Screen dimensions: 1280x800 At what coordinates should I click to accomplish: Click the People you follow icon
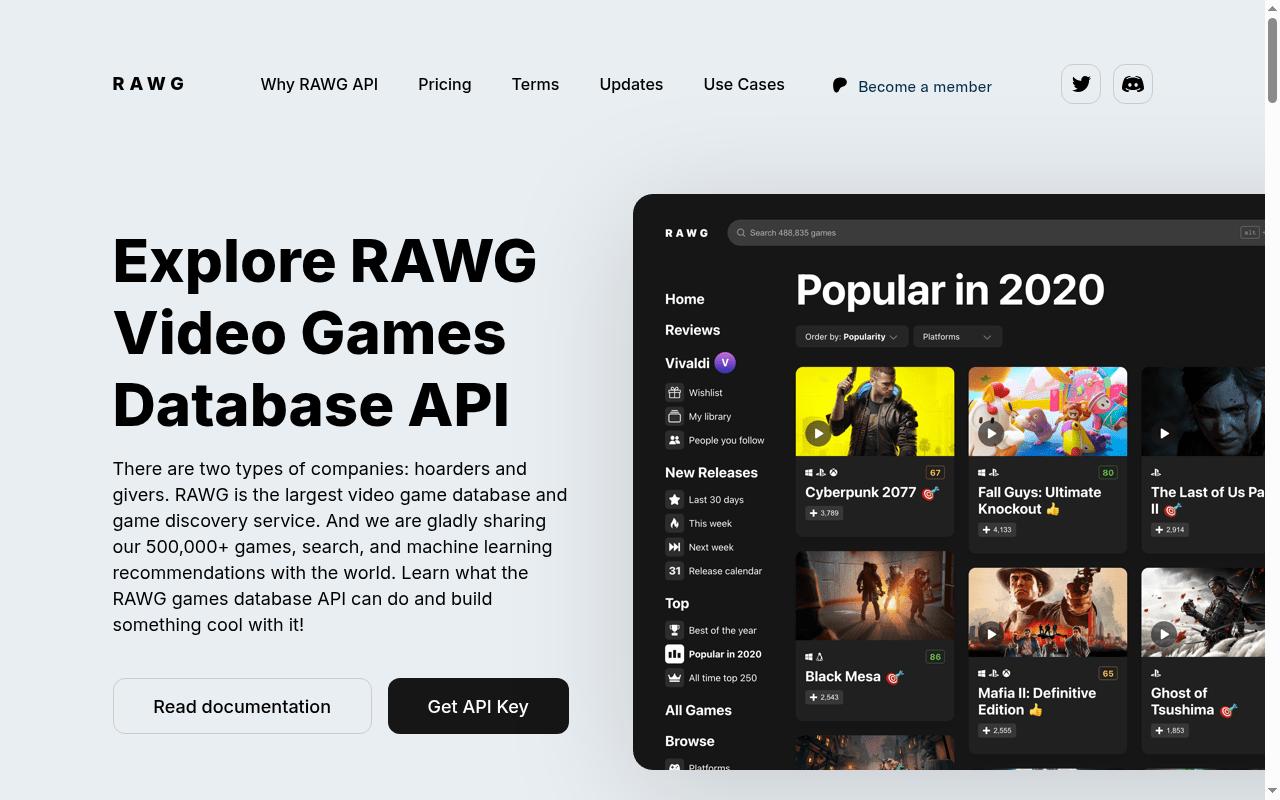click(x=674, y=440)
